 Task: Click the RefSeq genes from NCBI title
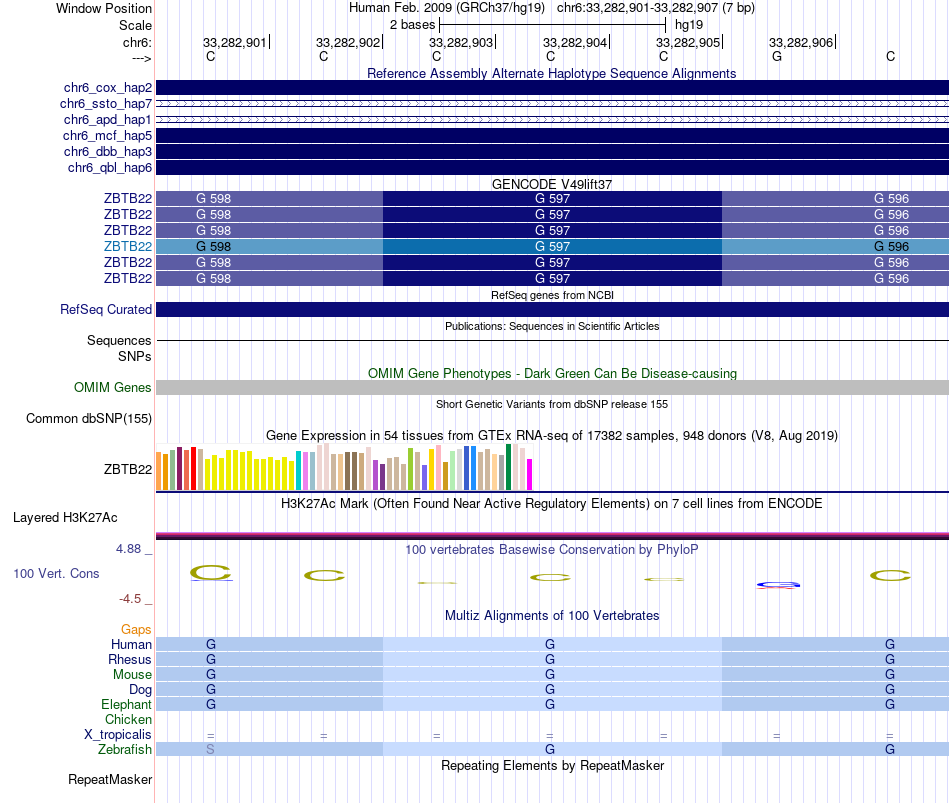click(x=552, y=295)
